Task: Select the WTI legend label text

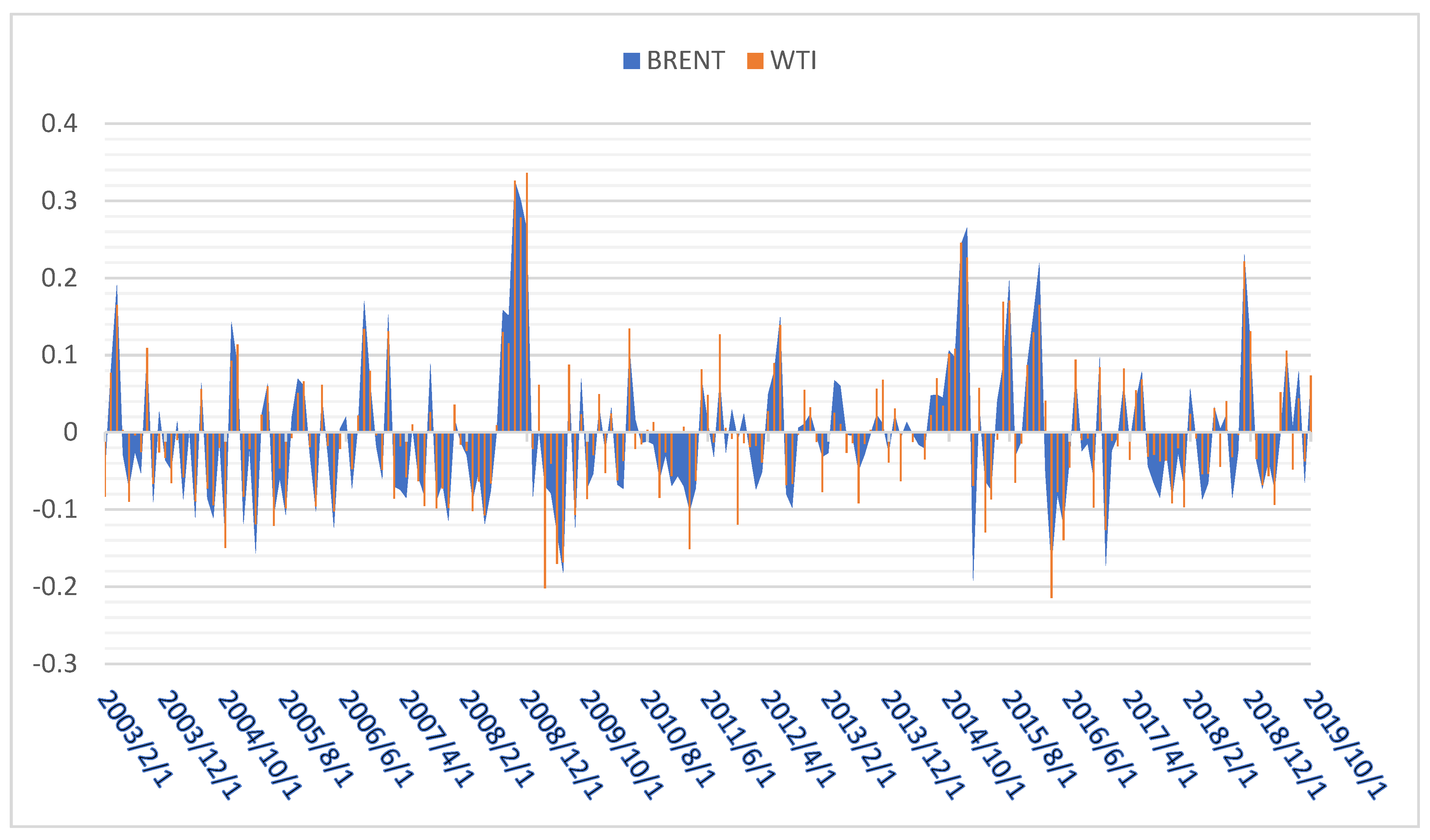Action: 793,61
